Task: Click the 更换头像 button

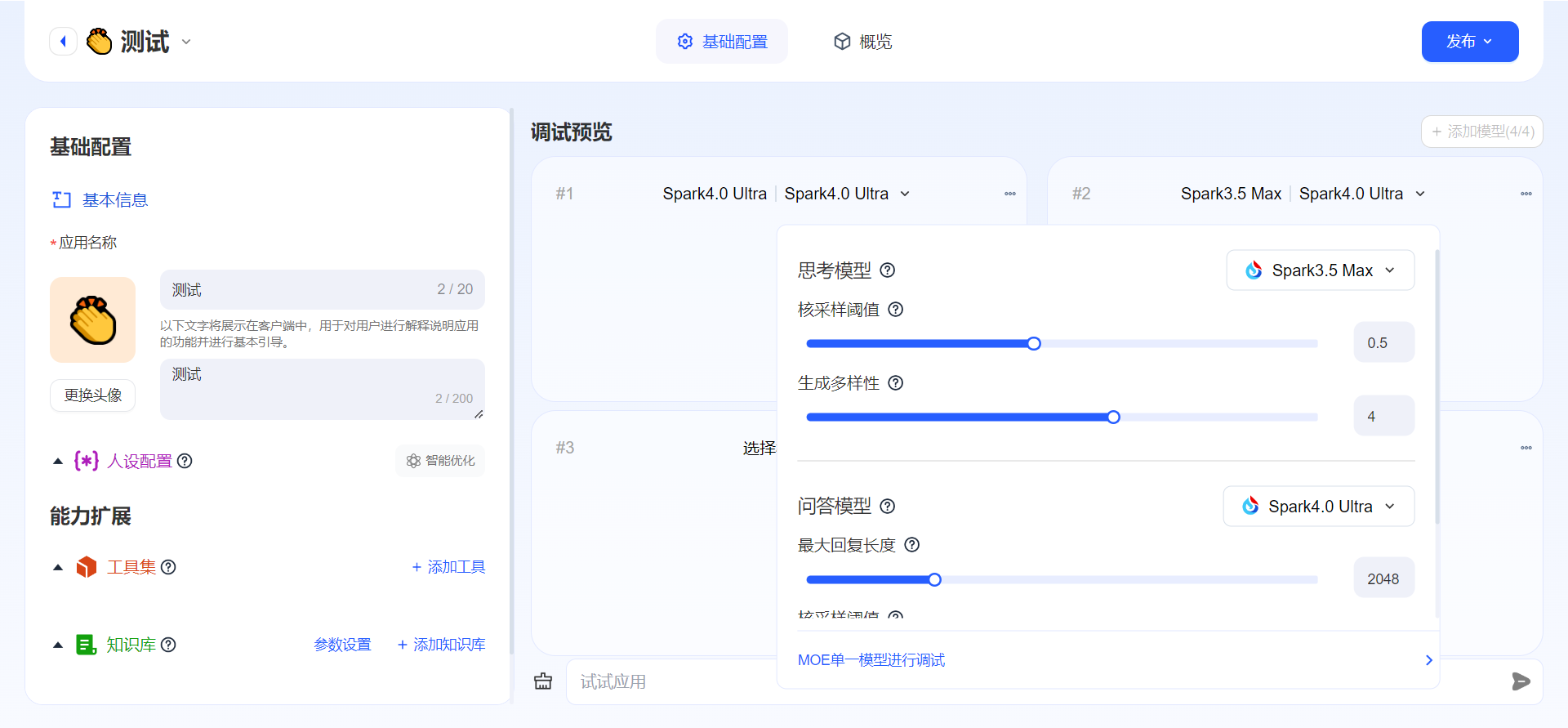Action: coord(92,395)
